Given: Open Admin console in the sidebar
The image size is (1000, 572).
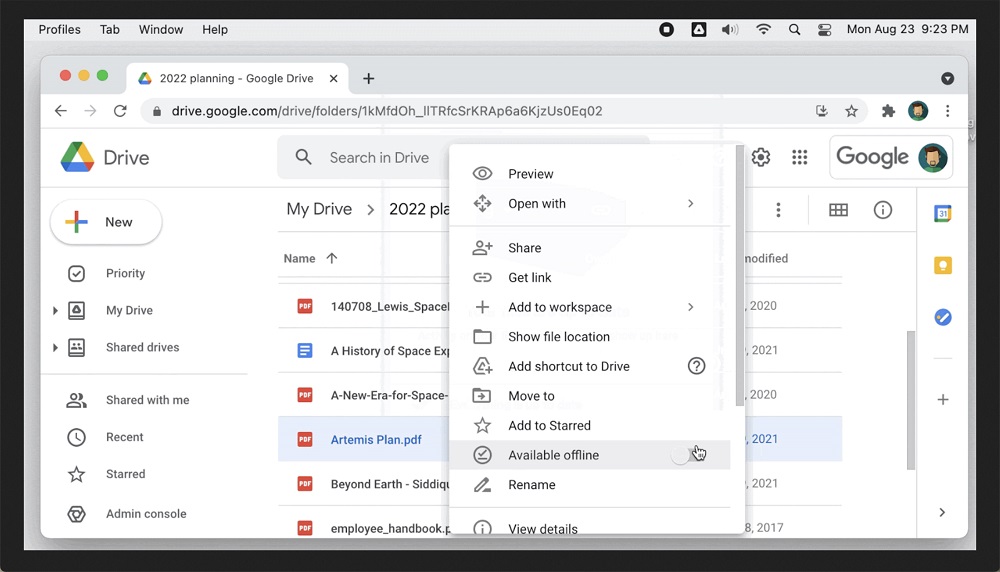Looking at the screenshot, I should 144,513.
